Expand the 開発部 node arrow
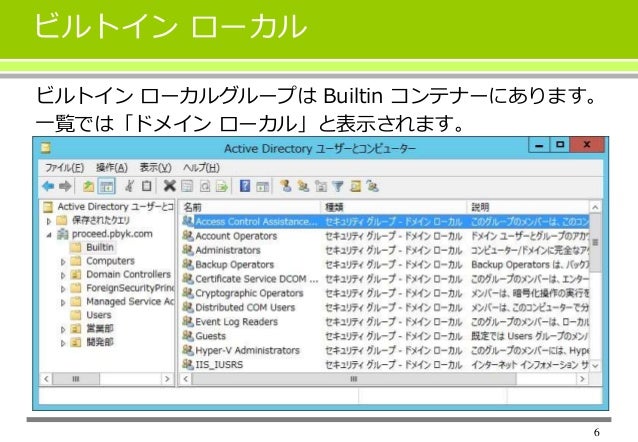 63,343
